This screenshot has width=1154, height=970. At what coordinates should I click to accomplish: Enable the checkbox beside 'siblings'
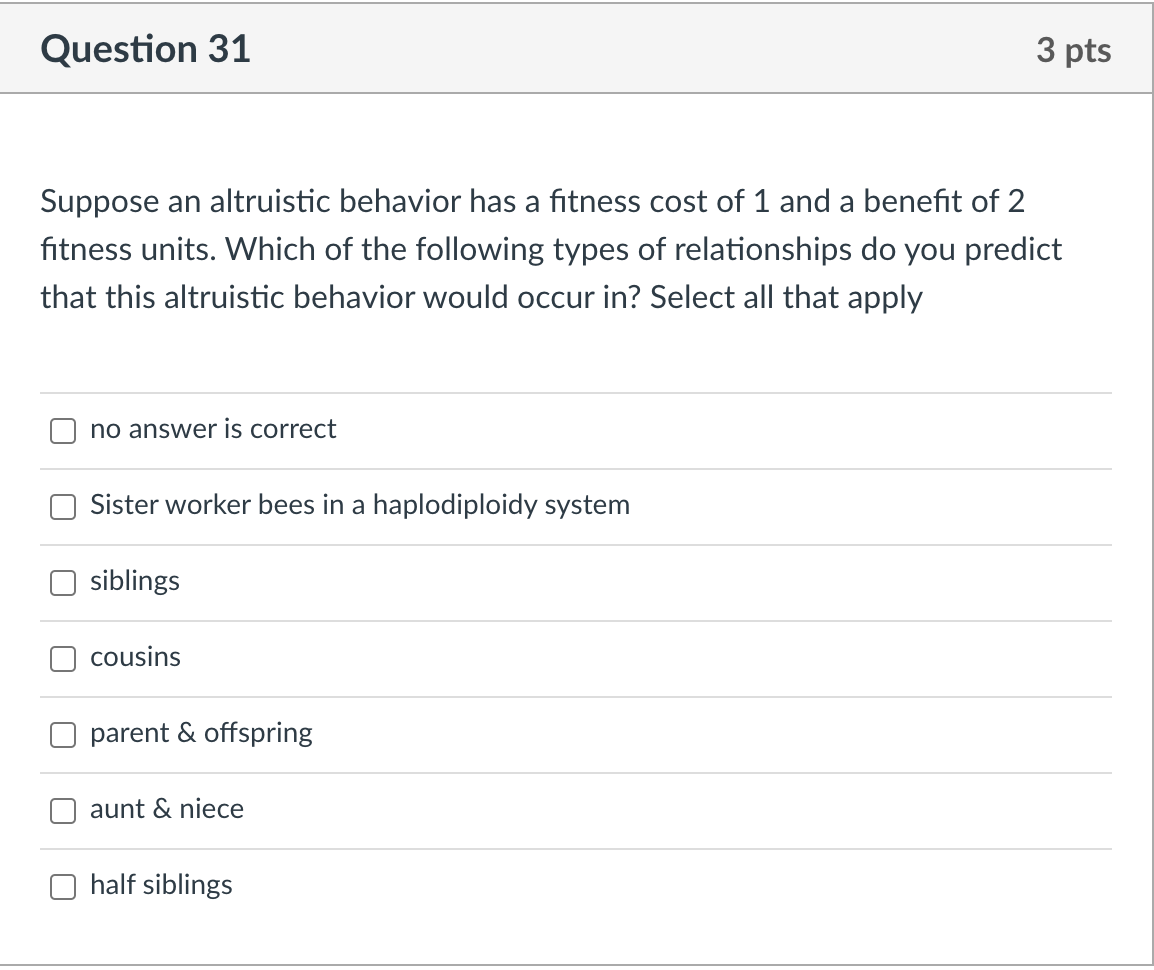click(x=63, y=583)
